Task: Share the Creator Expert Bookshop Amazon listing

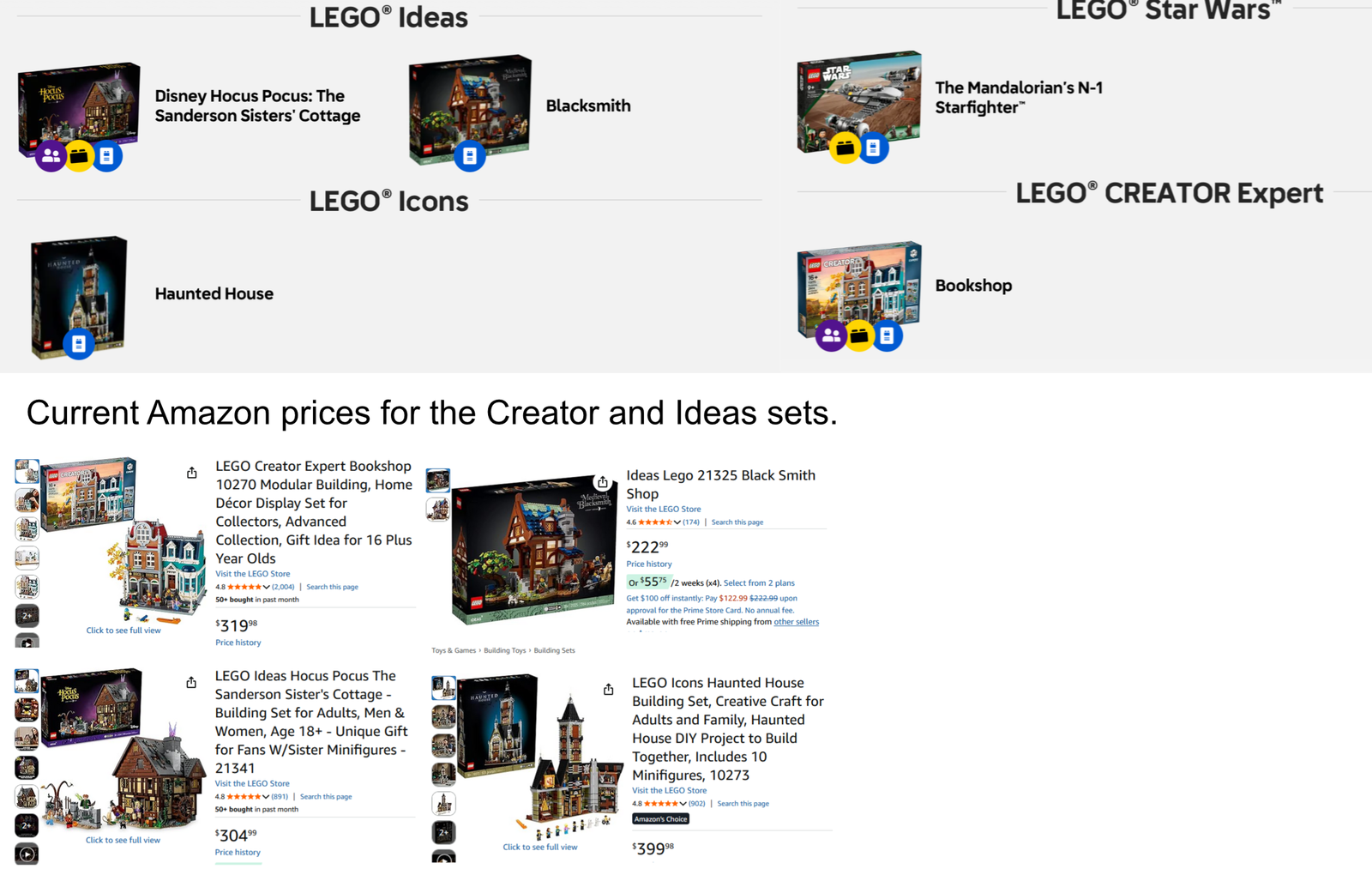Action: pyautogui.click(x=192, y=473)
